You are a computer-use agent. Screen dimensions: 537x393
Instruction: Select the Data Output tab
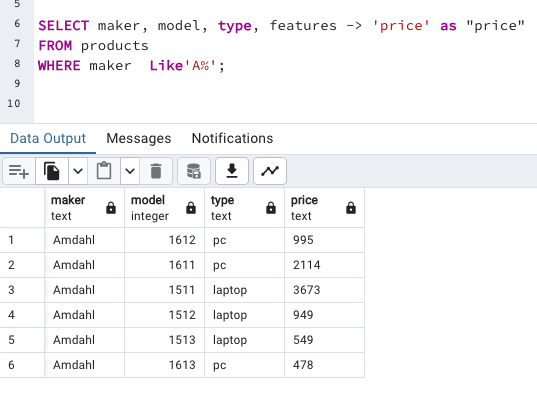[x=48, y=138]
